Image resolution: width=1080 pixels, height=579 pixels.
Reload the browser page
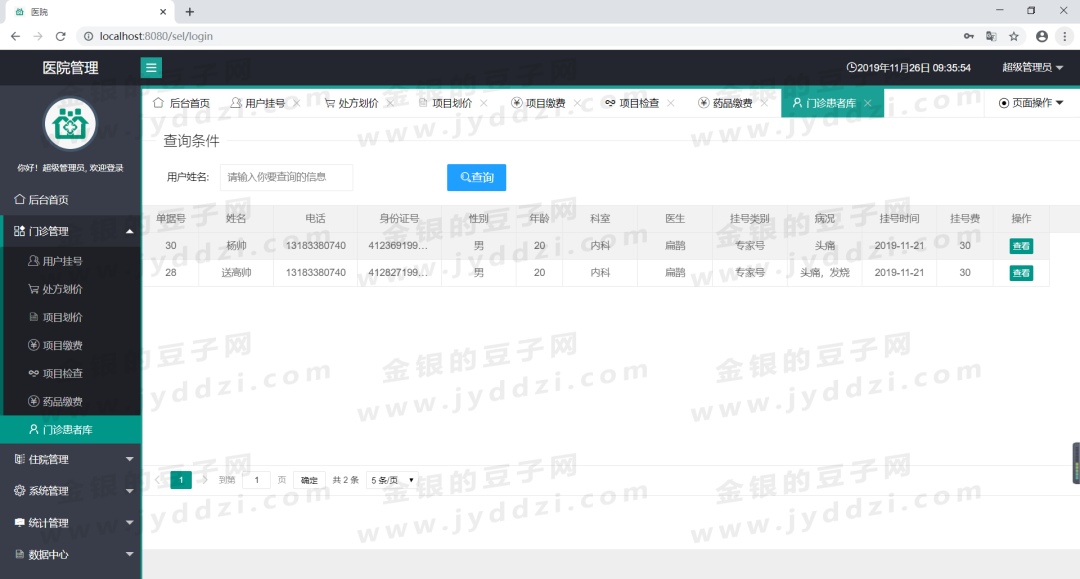pos(61,36)
